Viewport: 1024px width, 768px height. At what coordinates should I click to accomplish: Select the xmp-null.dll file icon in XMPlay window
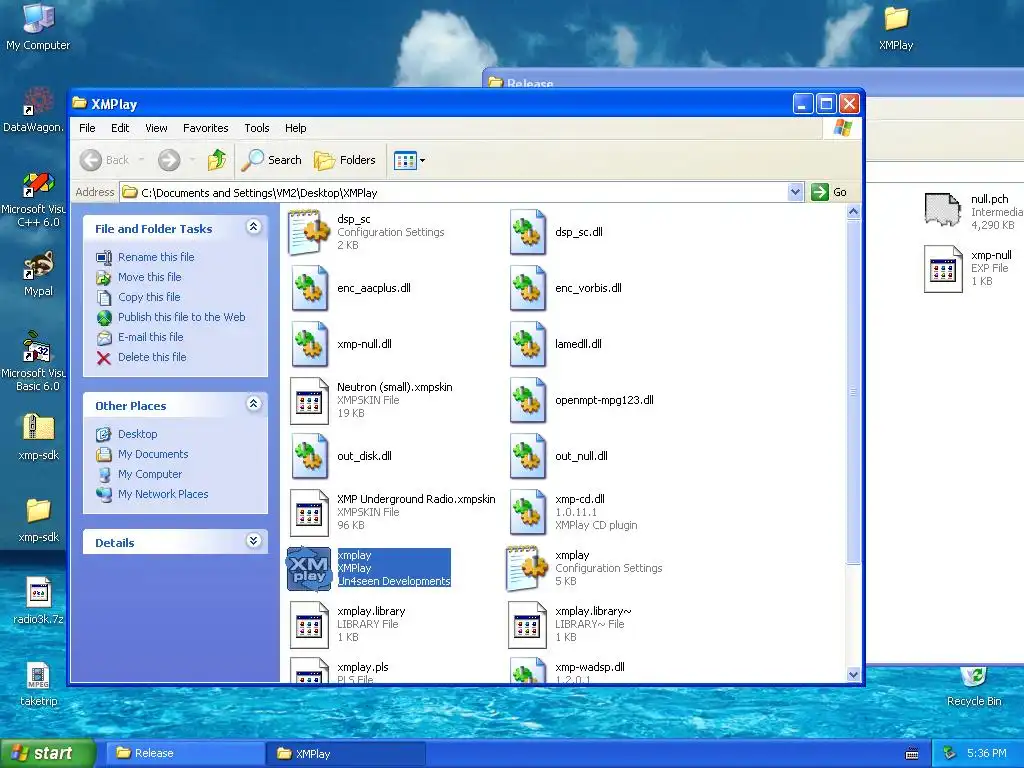(x=310, y=344)
